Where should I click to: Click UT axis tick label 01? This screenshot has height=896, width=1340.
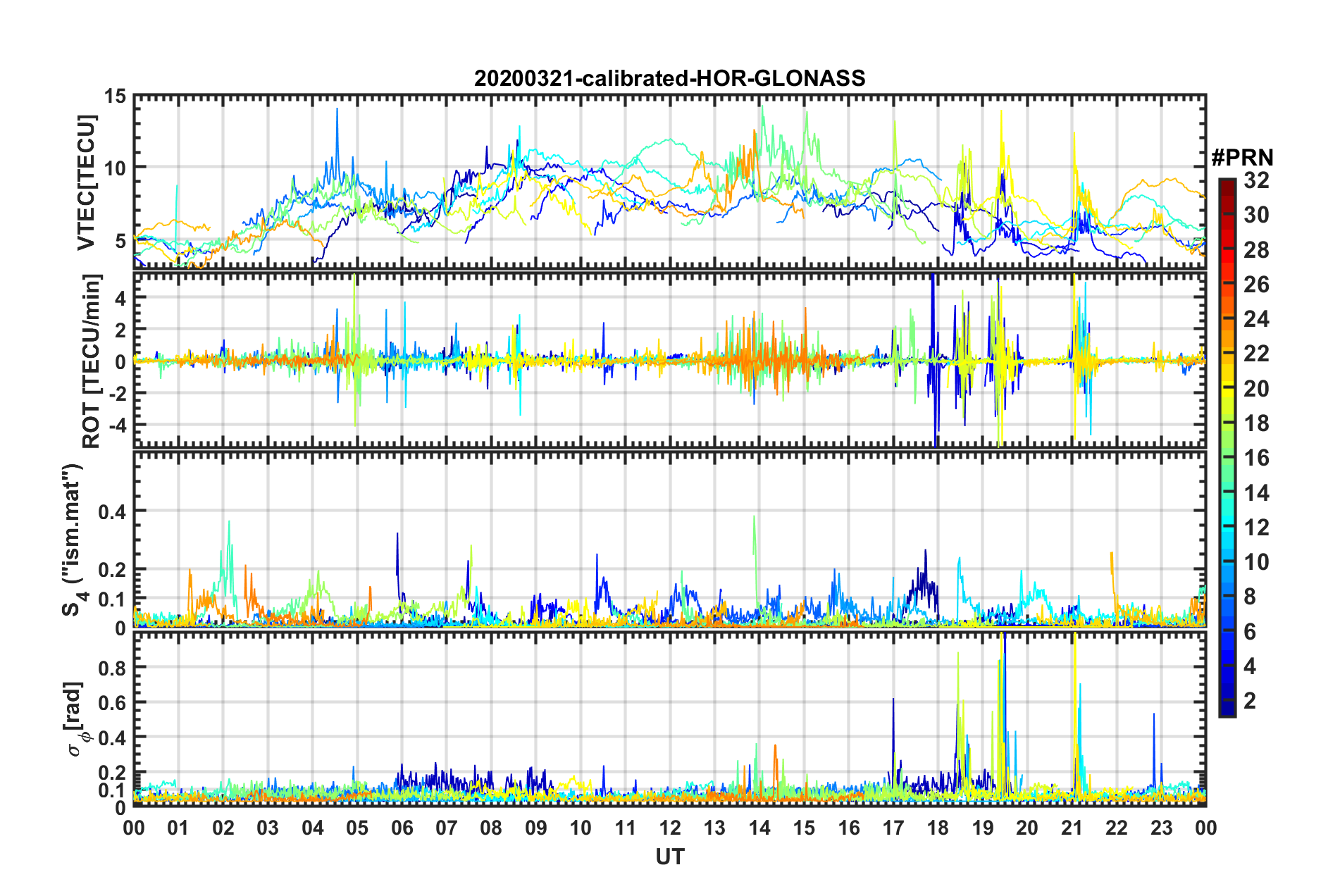point(178,828)
